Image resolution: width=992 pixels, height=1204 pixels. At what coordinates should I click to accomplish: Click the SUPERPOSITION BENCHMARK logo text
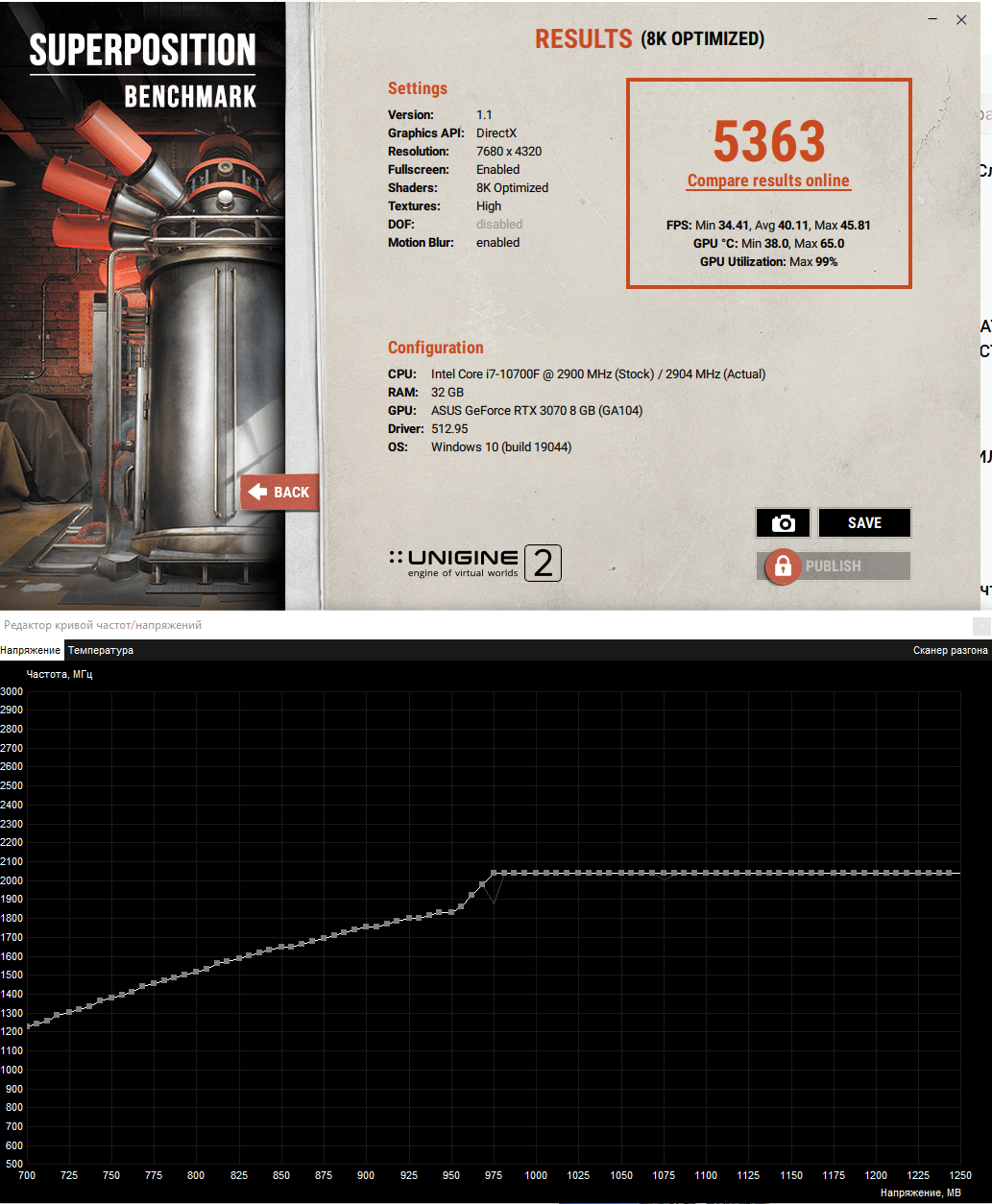(x=142, y=71)
